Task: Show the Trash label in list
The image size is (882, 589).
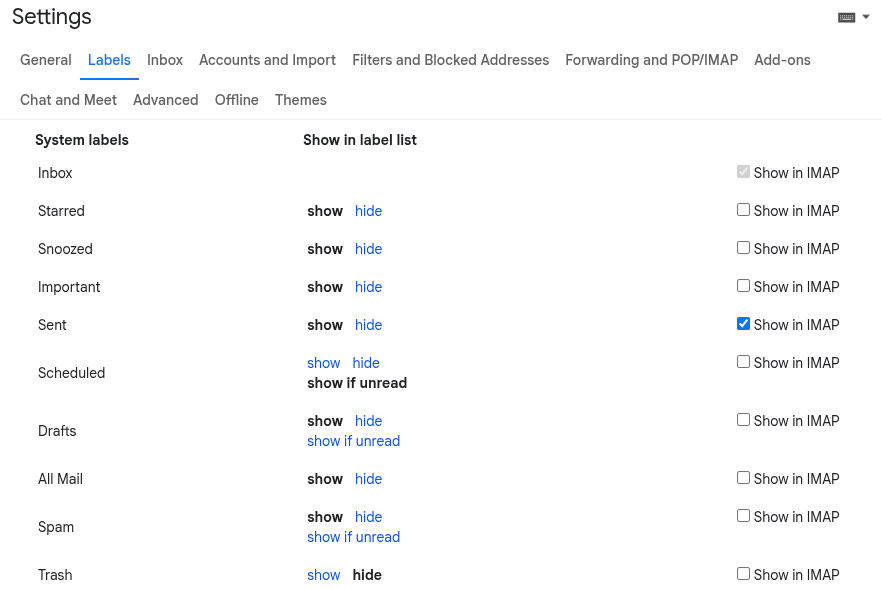Action: (x=323, y=575)
